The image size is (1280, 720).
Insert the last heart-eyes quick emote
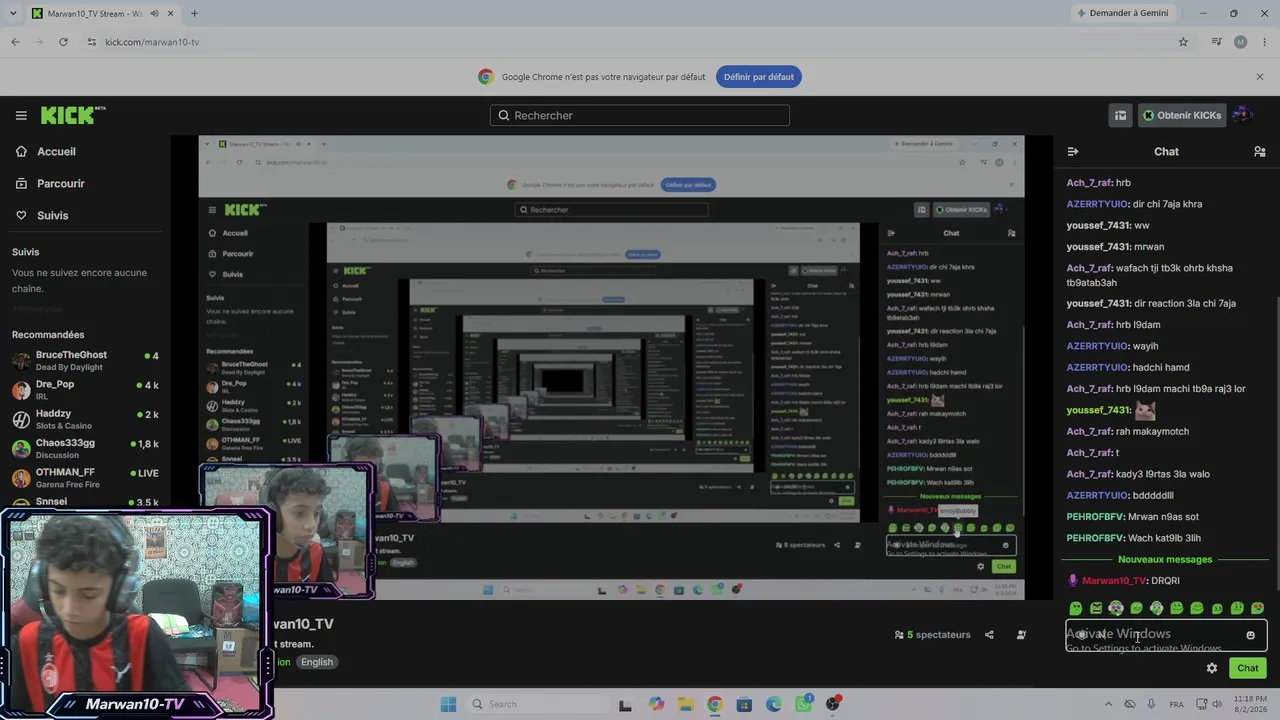(1257, 608)
